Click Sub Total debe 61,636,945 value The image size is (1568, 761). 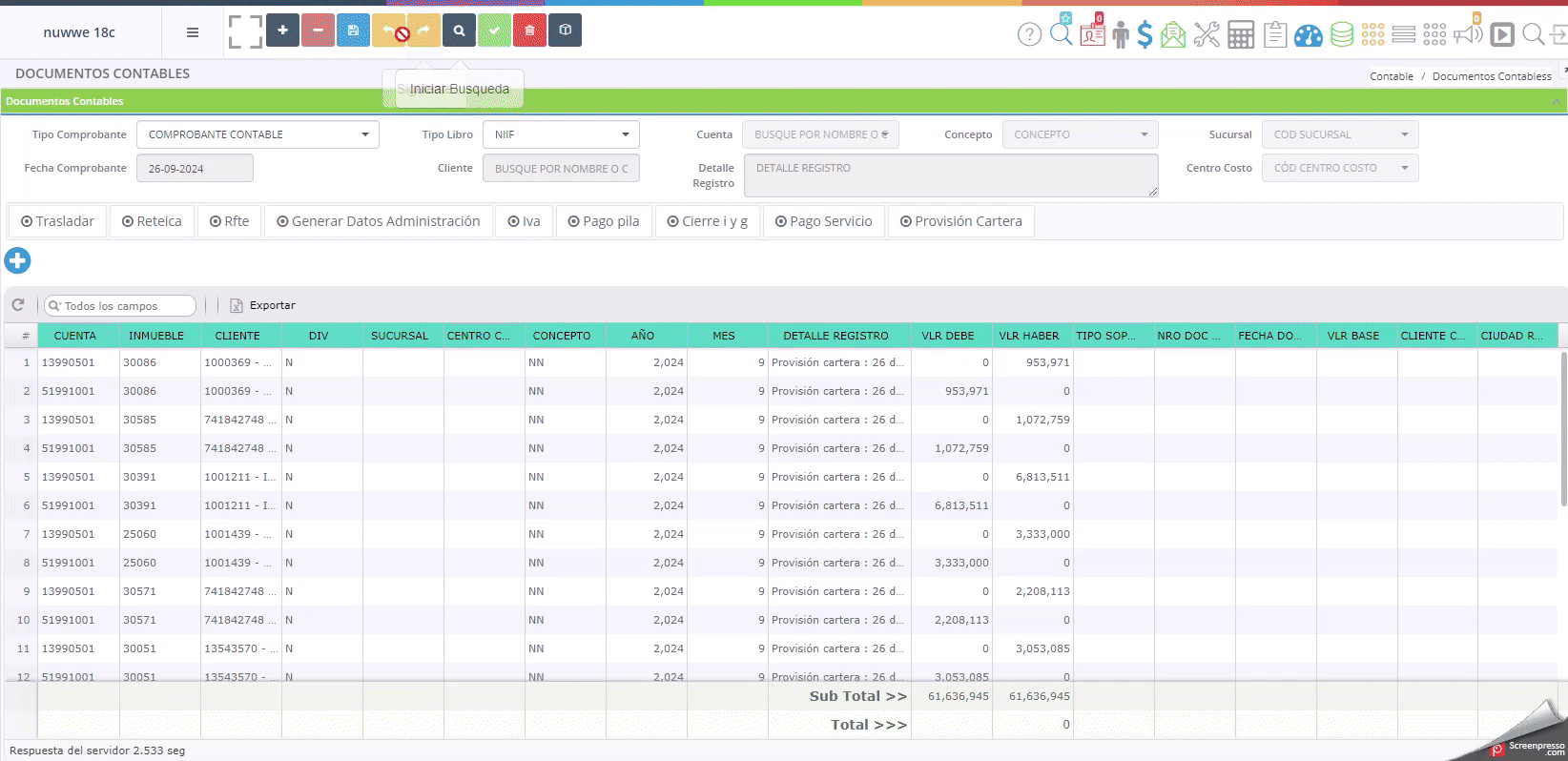959,696
